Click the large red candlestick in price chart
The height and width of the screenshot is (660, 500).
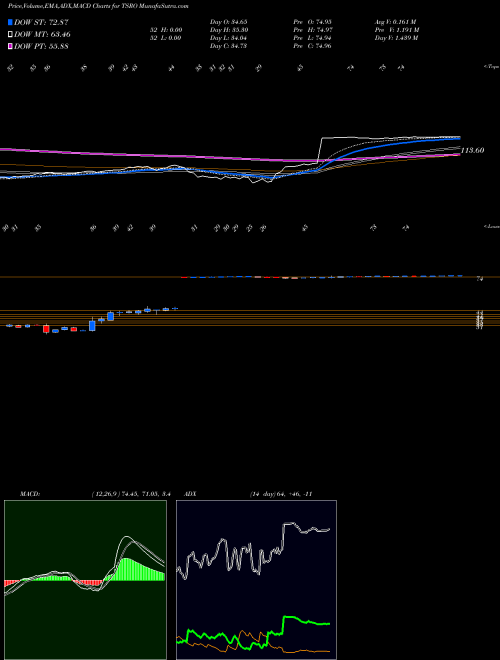click(x=46, y=329)
